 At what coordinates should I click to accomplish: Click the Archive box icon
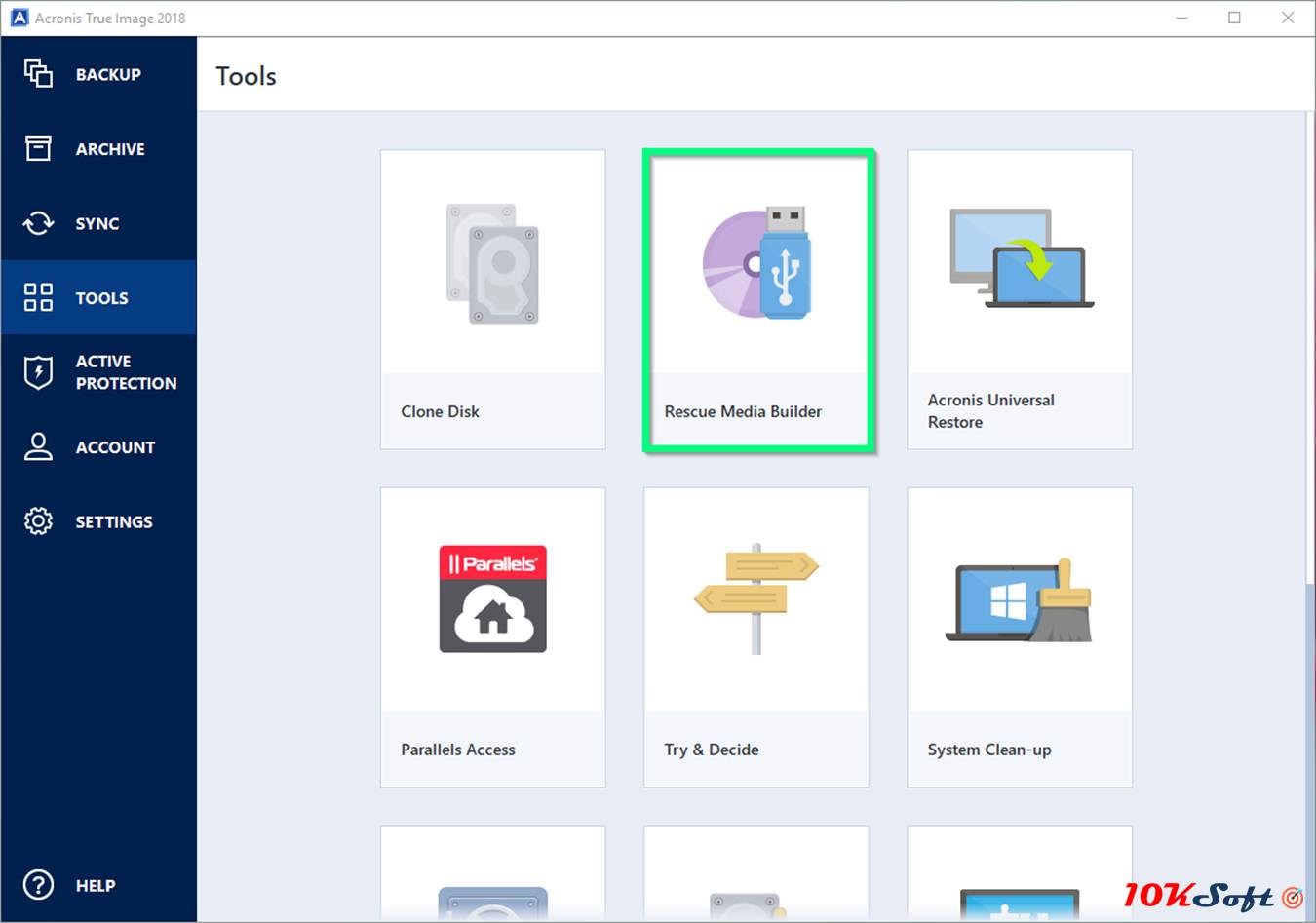(38, 148)
